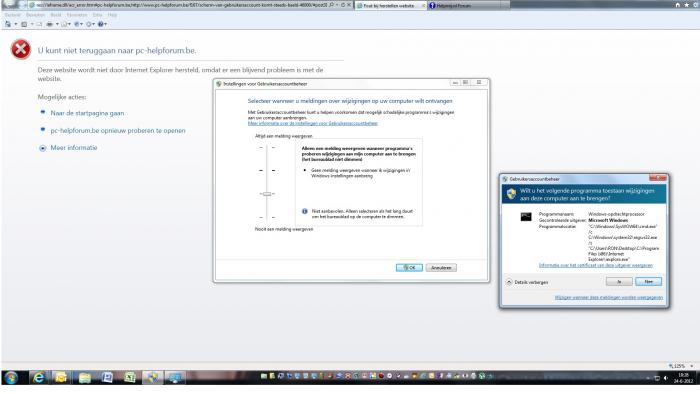Confirm UAC settings with the OK button

coord(409,267)
